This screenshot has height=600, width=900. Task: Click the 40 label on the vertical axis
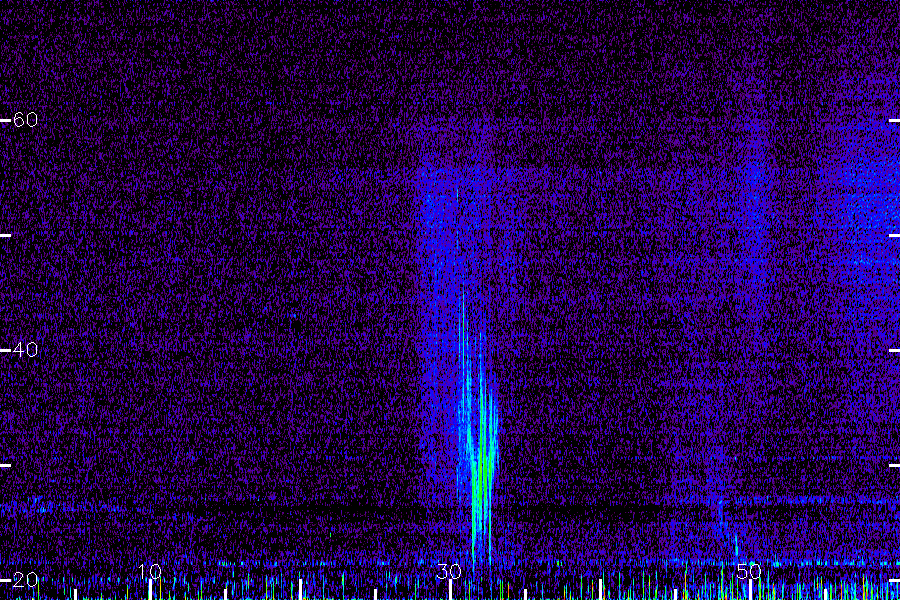pos(25,350)
